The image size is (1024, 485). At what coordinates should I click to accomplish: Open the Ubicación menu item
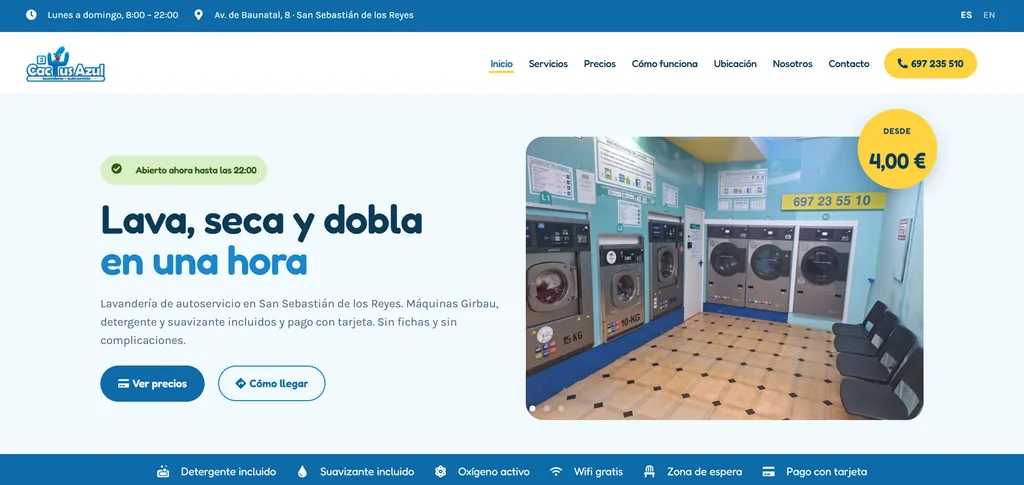point(735,64)
